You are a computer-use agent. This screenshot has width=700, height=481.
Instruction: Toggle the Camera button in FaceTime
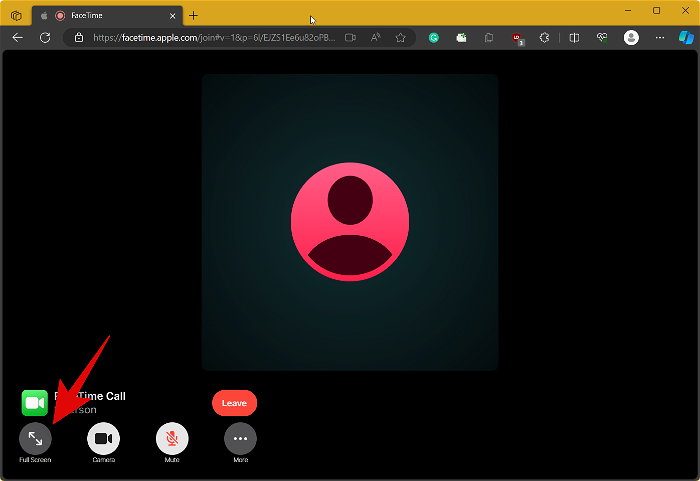104,439
